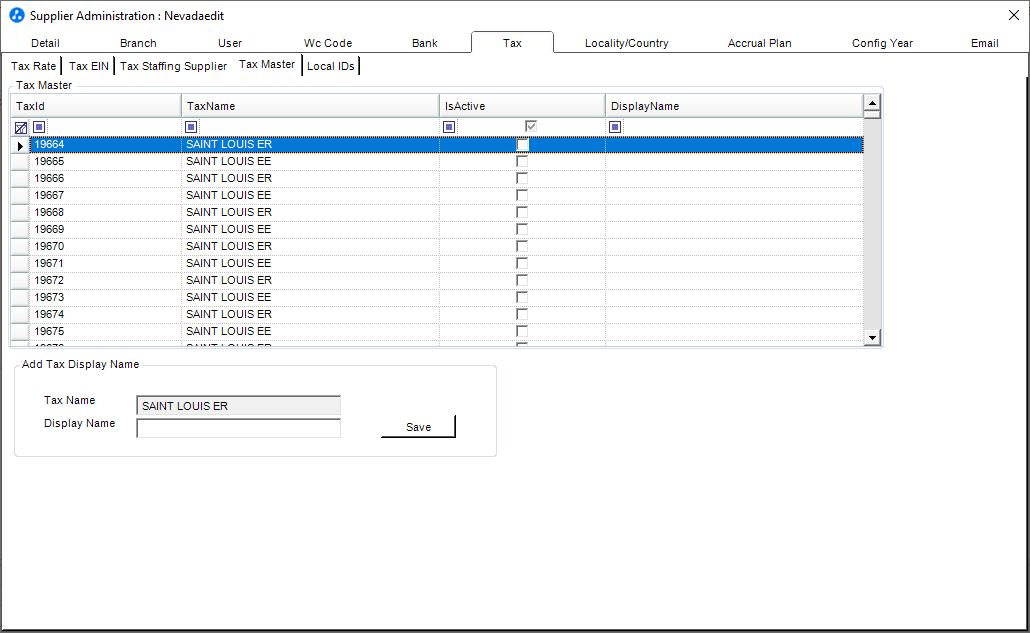Sort by the TaxId column header
Screen dimensions: 1030x633
pos(96,106)
